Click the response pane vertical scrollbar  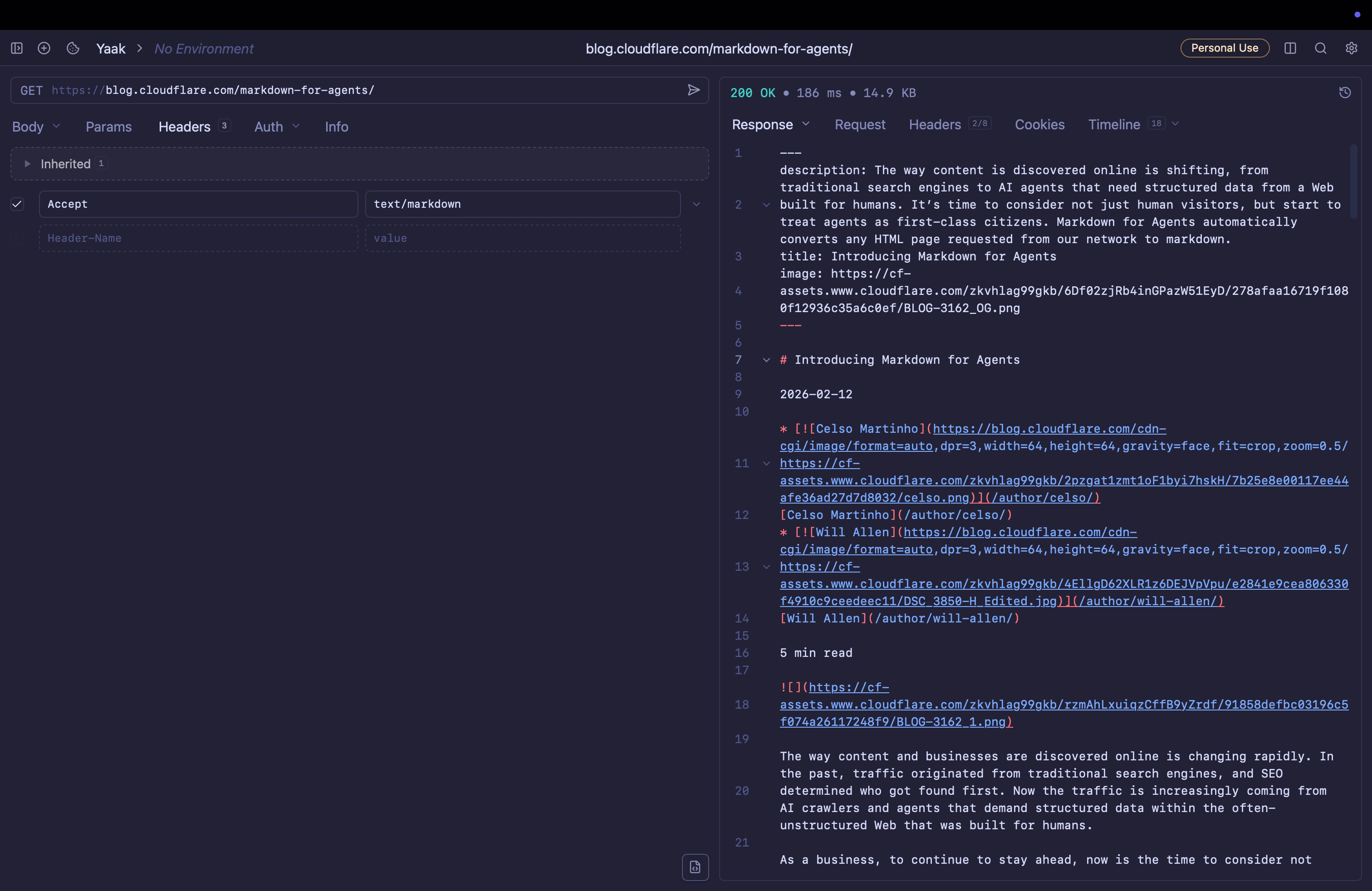[1353, 181]
